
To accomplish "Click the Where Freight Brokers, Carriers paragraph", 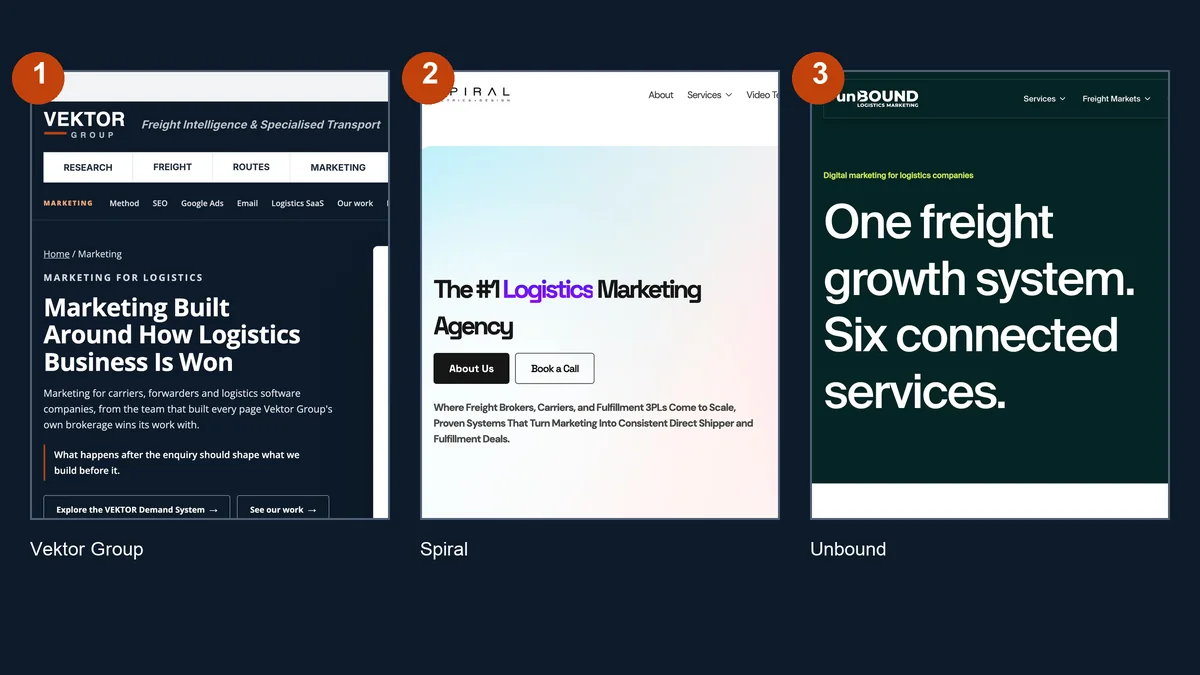I will 594,423.
